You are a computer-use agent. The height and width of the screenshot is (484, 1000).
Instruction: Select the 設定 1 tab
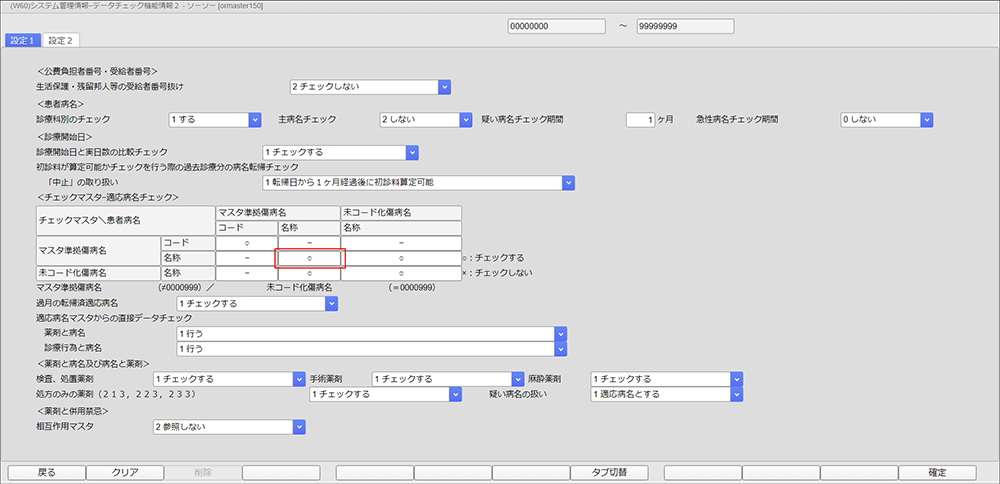(x=22, y=40)
